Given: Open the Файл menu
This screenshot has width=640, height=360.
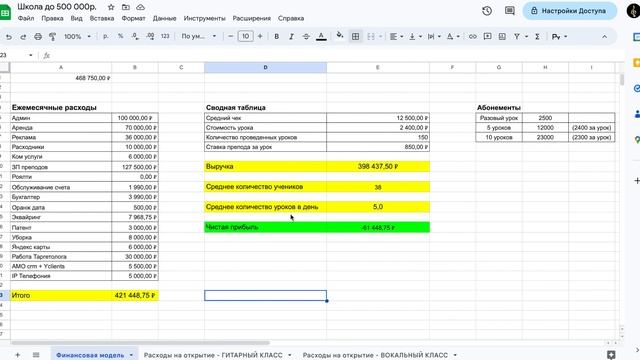Looking at the screenshot, I should pos(26,18).
